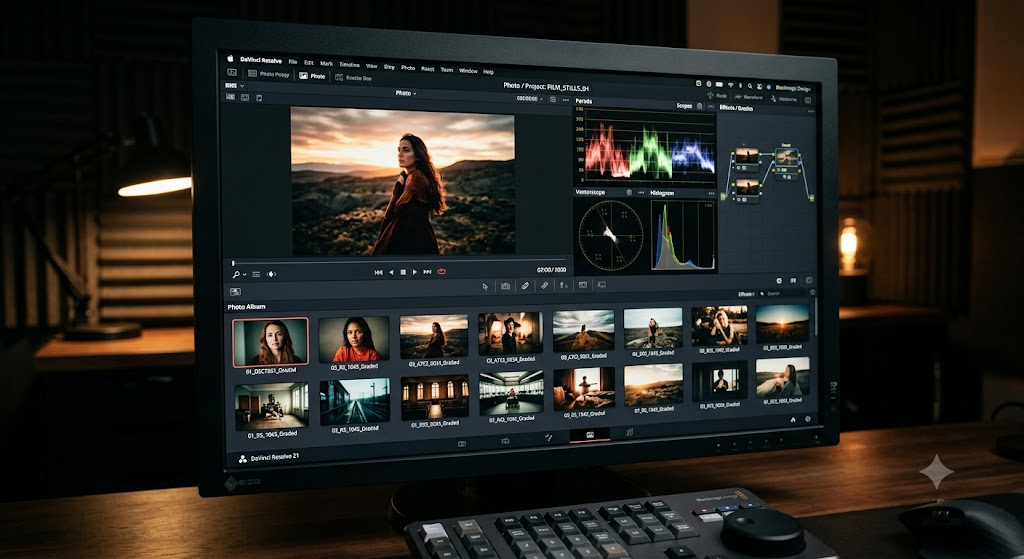The image size is (1024, 559).
Task: Stop playback
Action: pos(403,272)
